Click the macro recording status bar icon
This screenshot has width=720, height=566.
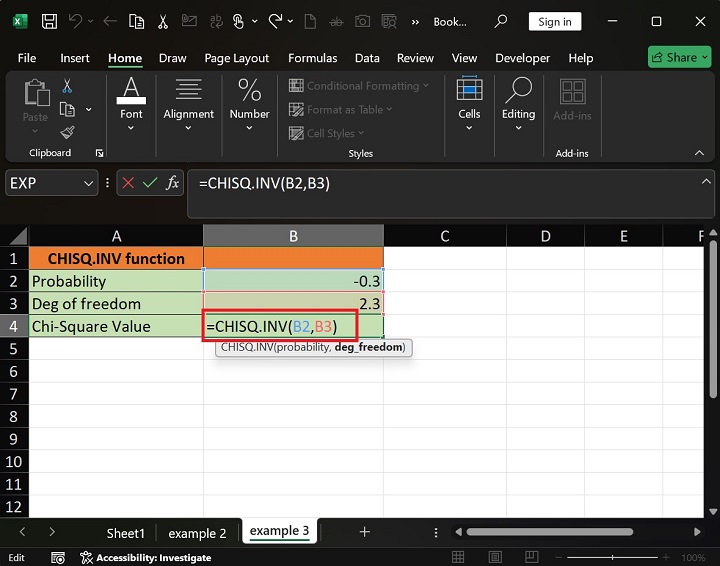click(58, 558)
